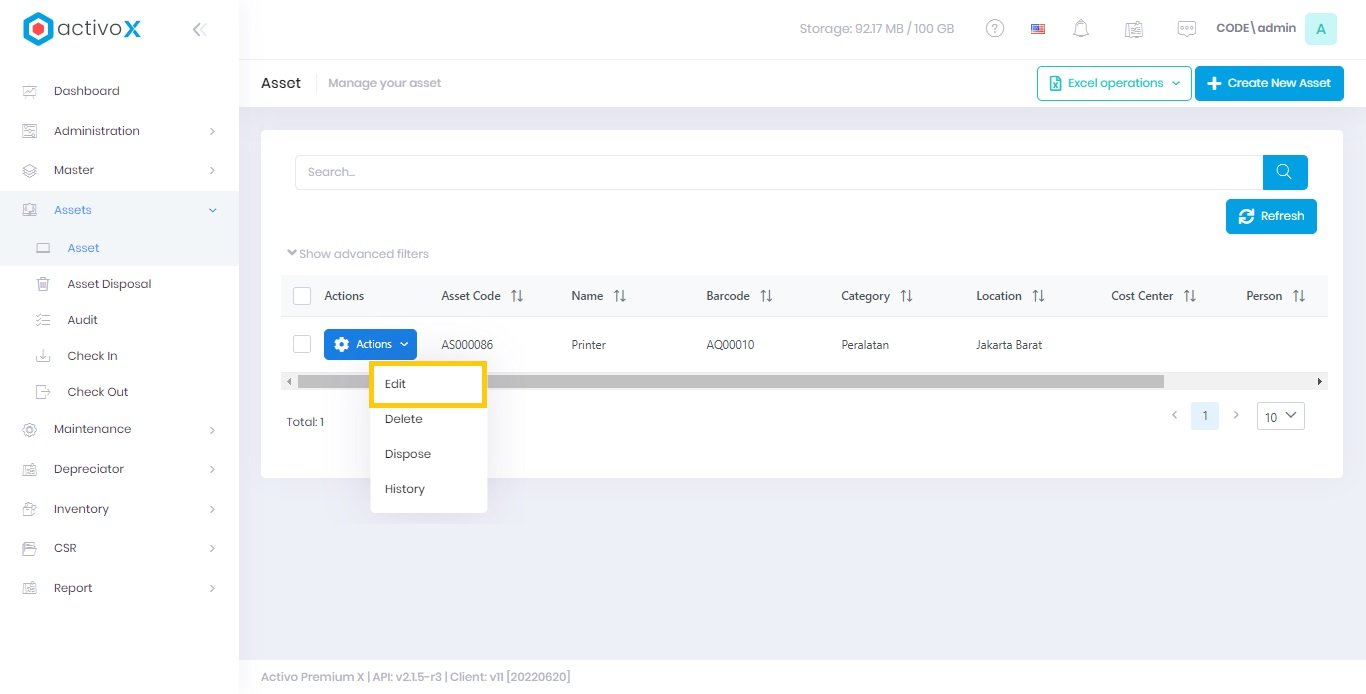
Task: Tick the select-all checkbox in table header
Action: click(x=302, y=296)
